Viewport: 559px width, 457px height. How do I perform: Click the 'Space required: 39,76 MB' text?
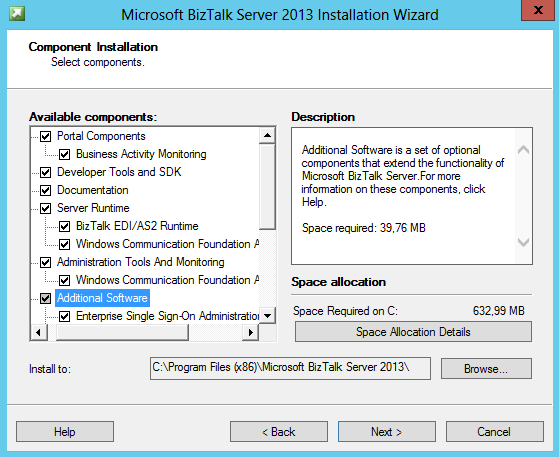pyautogui.click(x=364, y=228)
